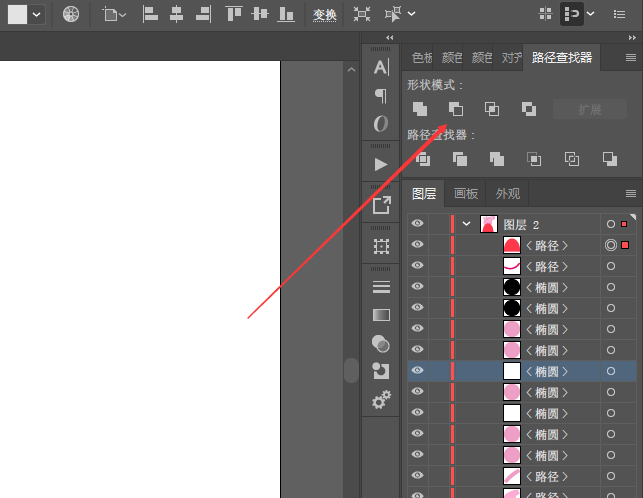The height and width of the screenshot is (498, 643).
Task: Click the Trim pathfinder icon
Action: [x=460, y=159]
